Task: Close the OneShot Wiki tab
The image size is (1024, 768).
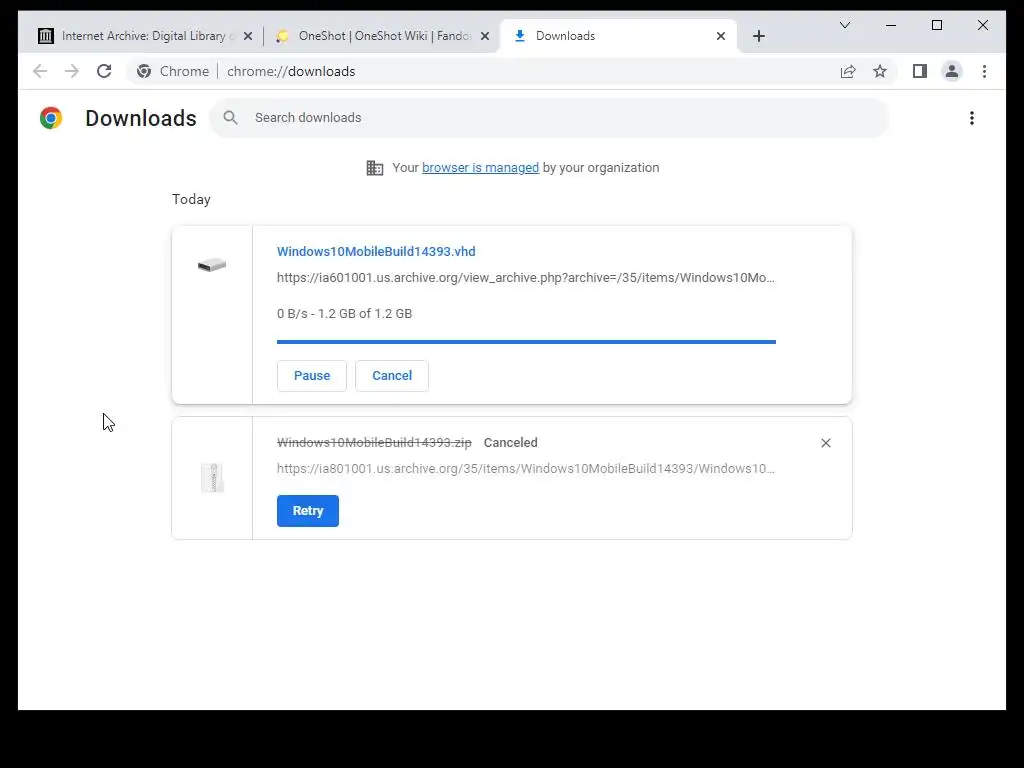Action: [x=485, y=37]
